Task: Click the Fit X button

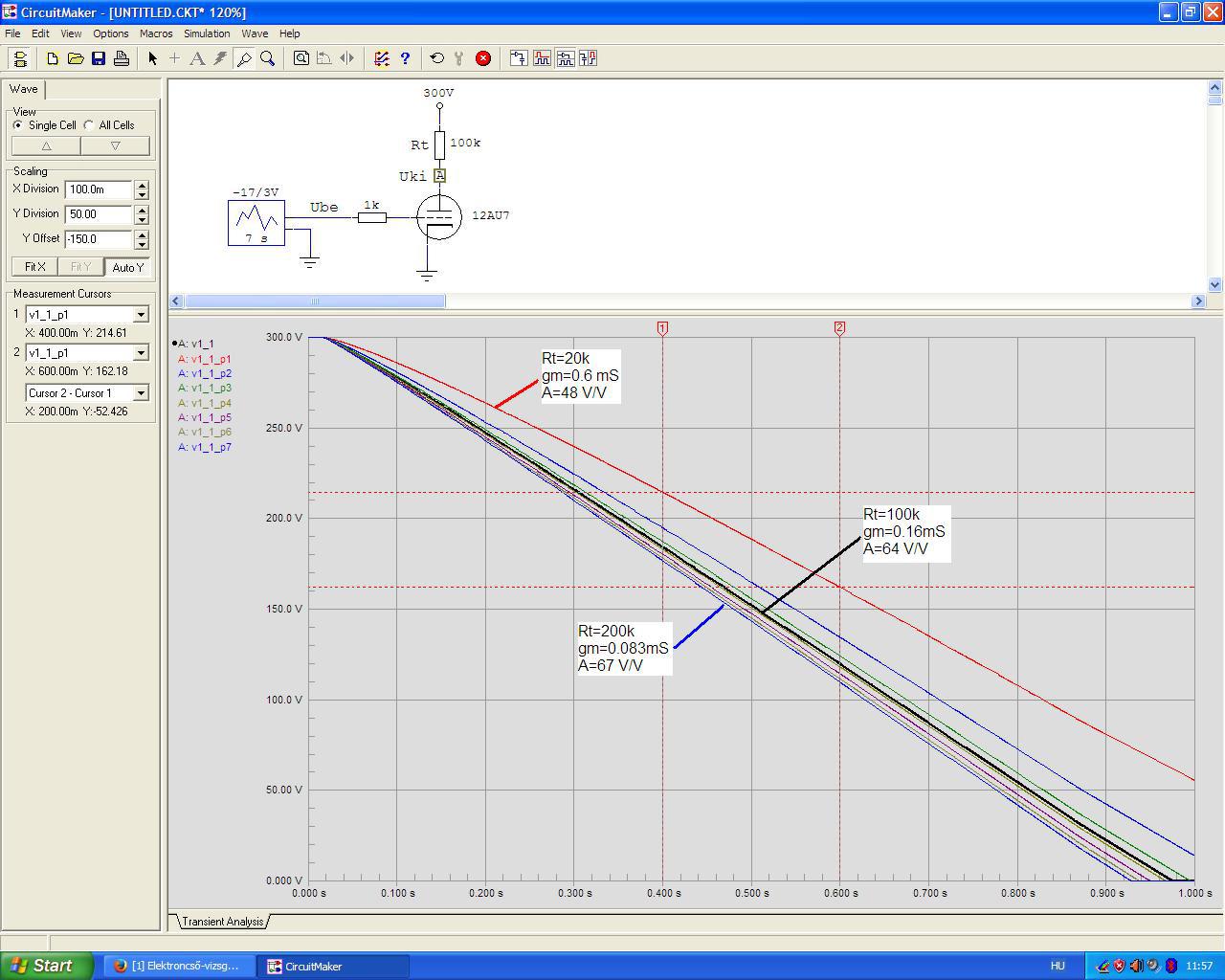Action: [x=34, y=267]
